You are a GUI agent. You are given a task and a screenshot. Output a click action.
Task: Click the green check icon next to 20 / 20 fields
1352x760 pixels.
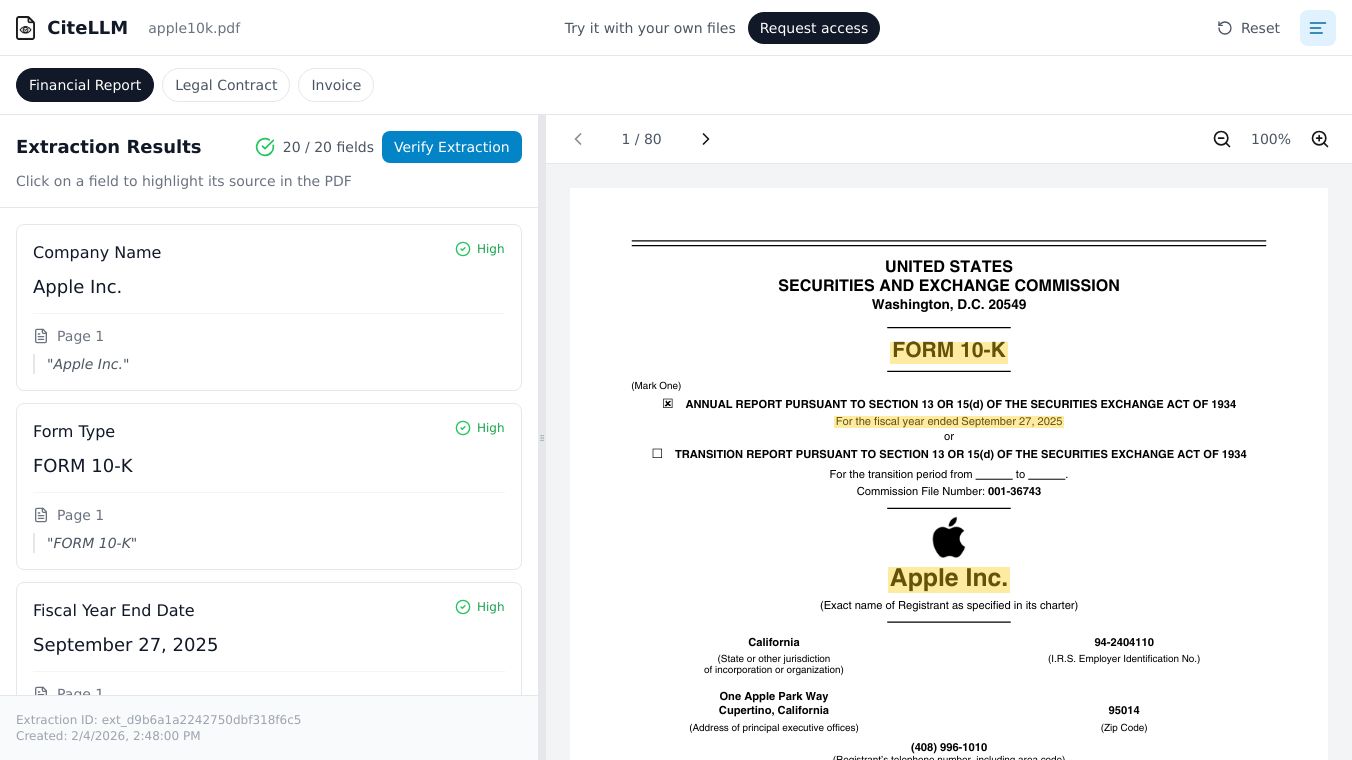[265, 147]
